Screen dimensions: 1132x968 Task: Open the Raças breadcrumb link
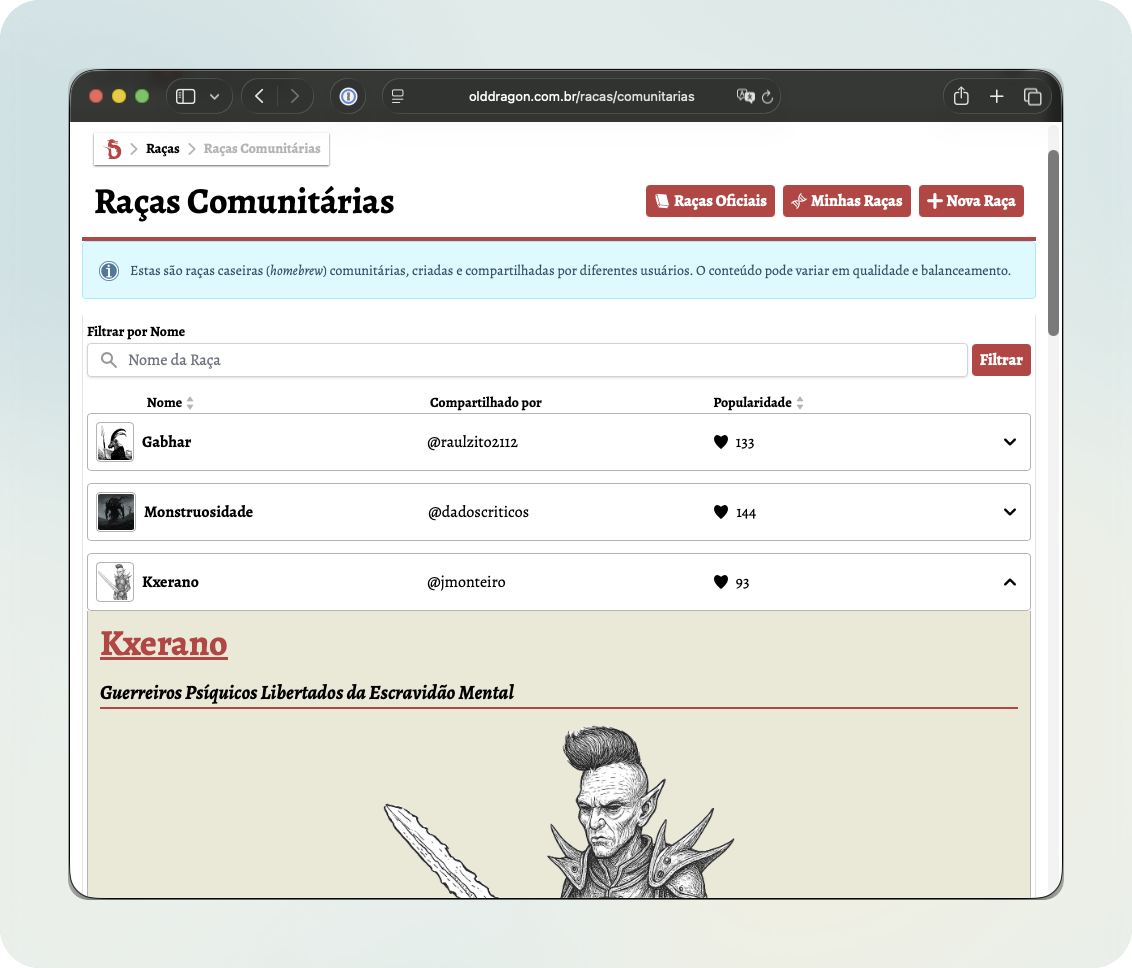162,148
